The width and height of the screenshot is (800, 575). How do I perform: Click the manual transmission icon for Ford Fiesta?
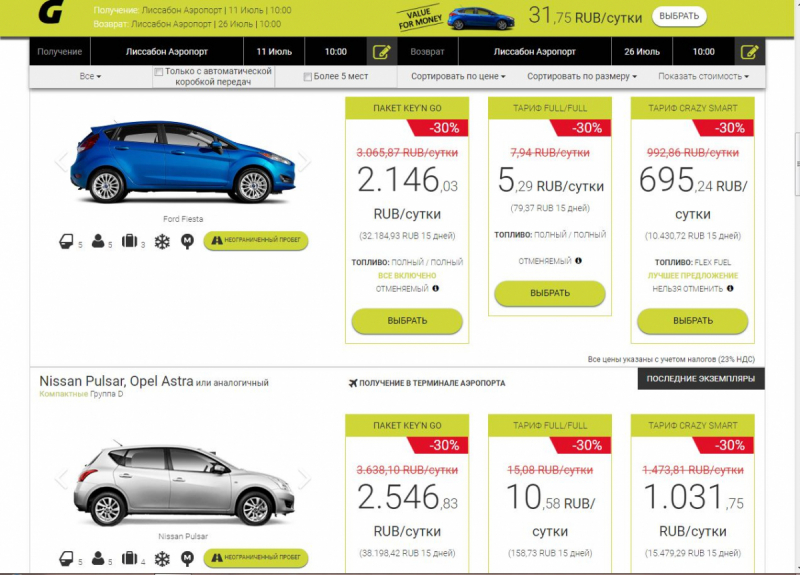tap(186, 241)
